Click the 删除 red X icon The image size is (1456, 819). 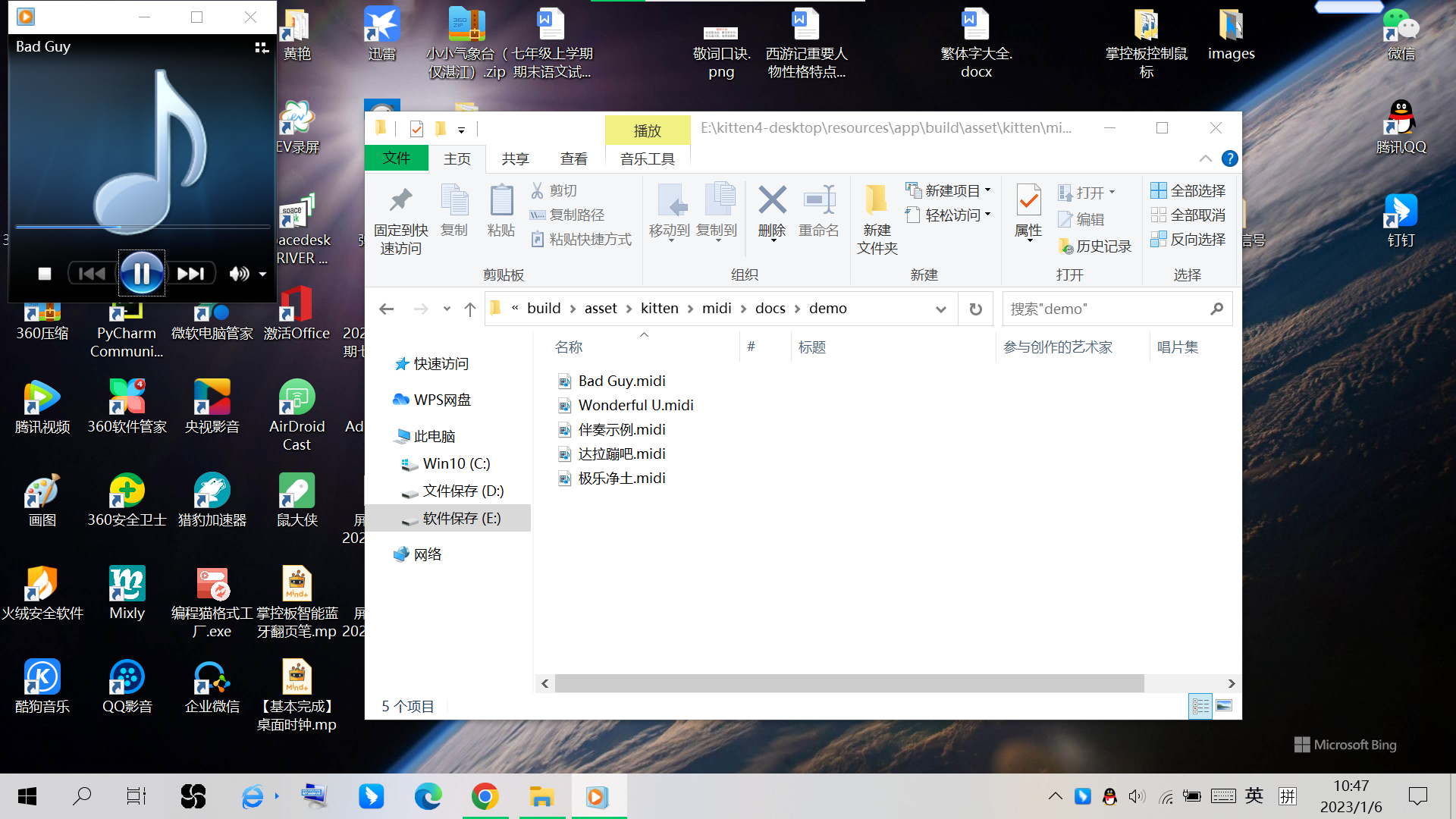(772, 200)
